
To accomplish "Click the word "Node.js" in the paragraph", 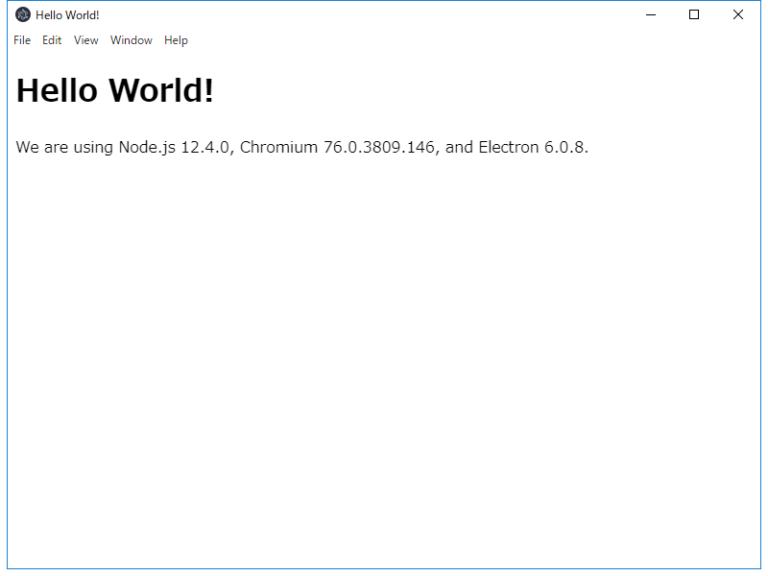I will click(x=147, y=147).
